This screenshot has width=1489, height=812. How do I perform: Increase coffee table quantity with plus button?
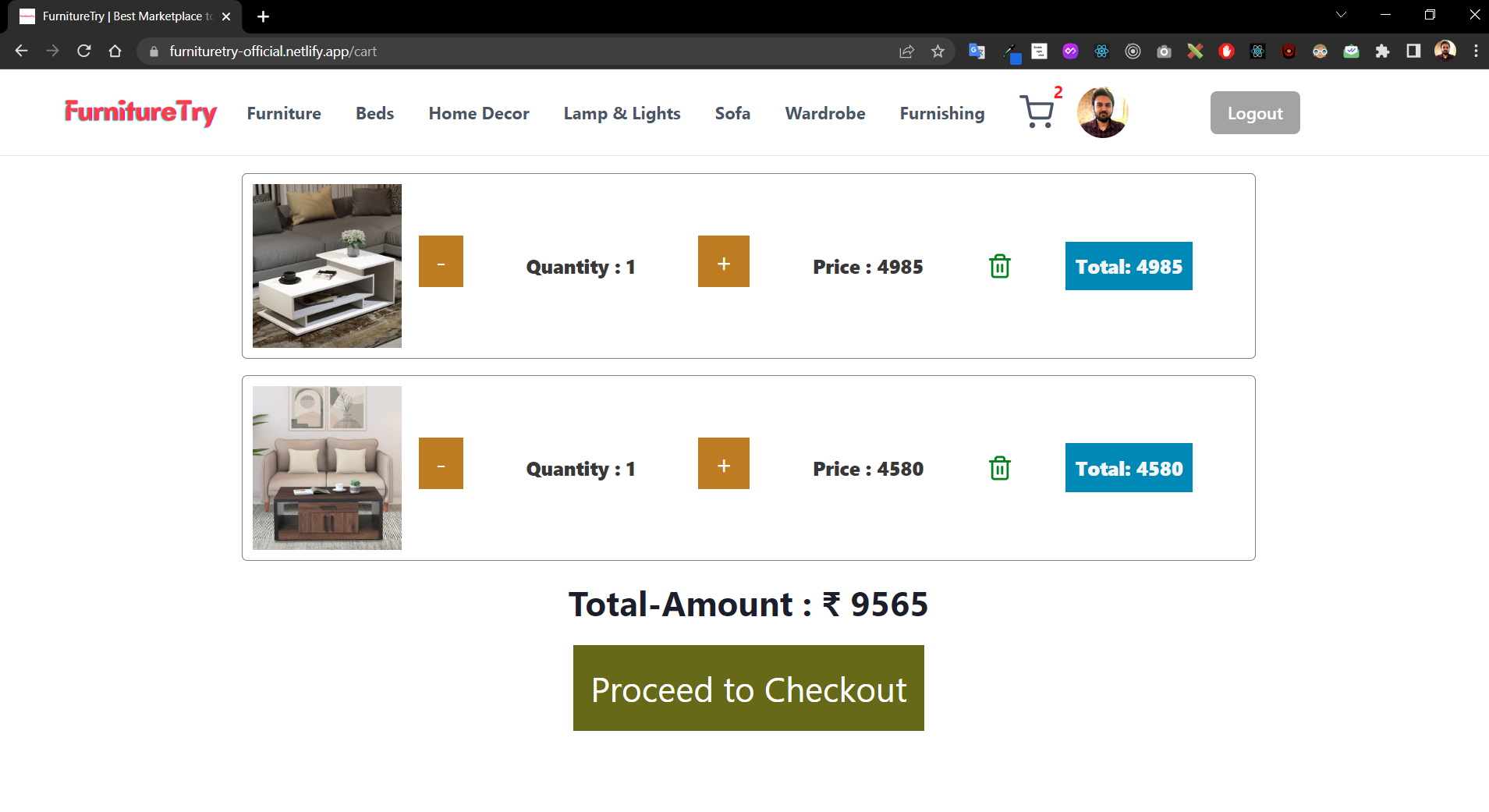pyautogui.click(x=722, y=261)
